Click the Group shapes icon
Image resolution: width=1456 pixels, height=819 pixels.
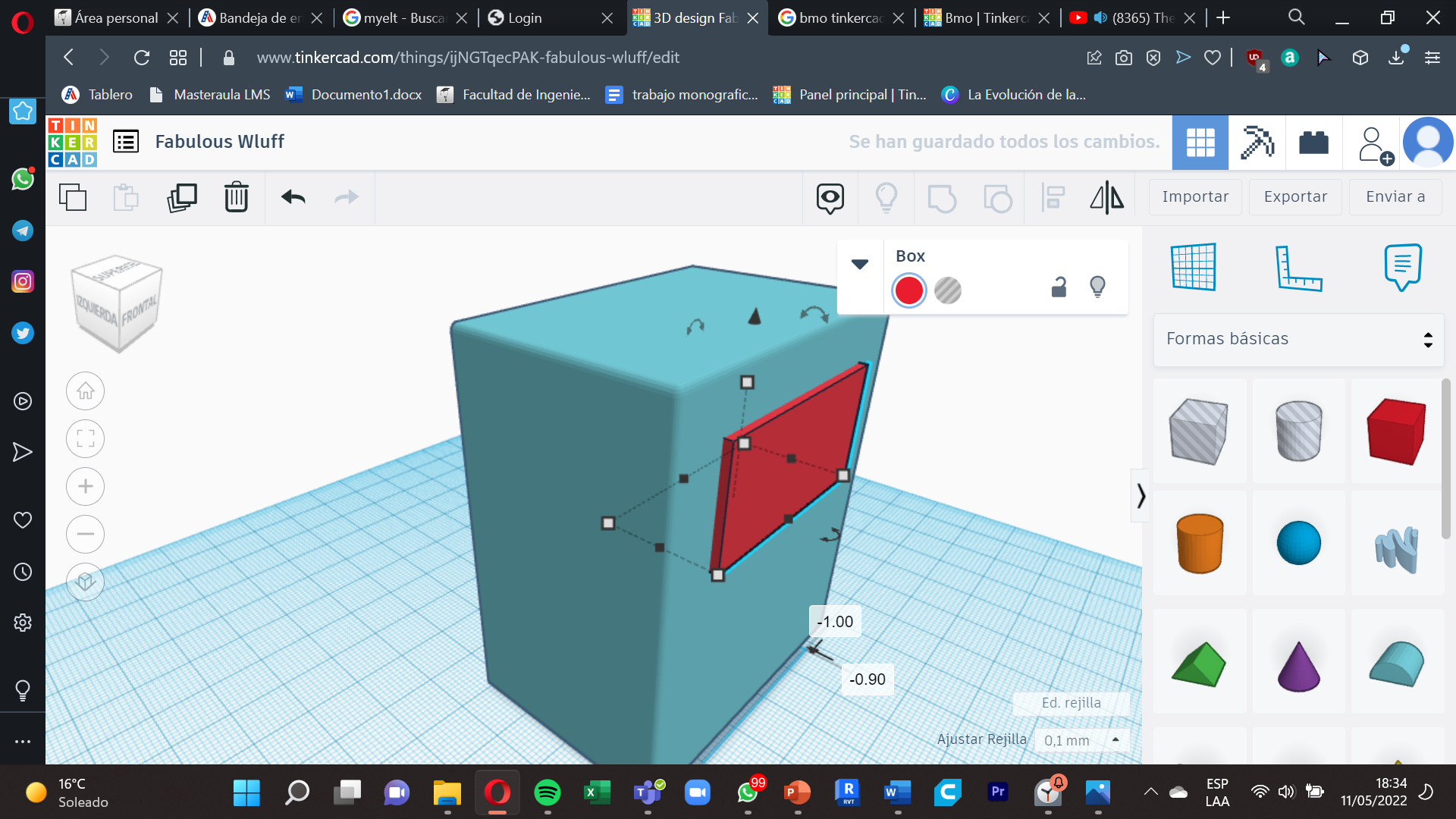pos(942,199)
